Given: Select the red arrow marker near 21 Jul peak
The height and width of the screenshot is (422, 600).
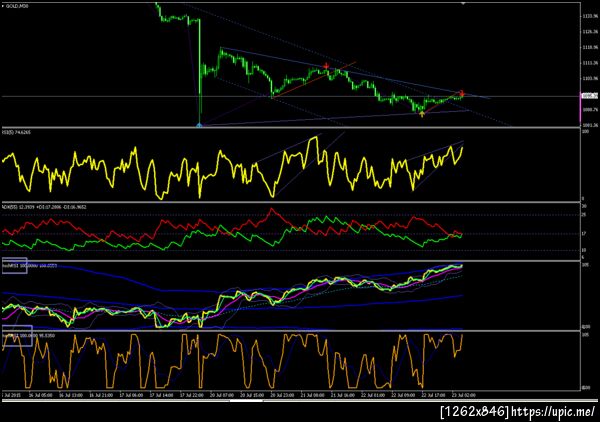Looking at the screenshot, I should click(326, 67).
